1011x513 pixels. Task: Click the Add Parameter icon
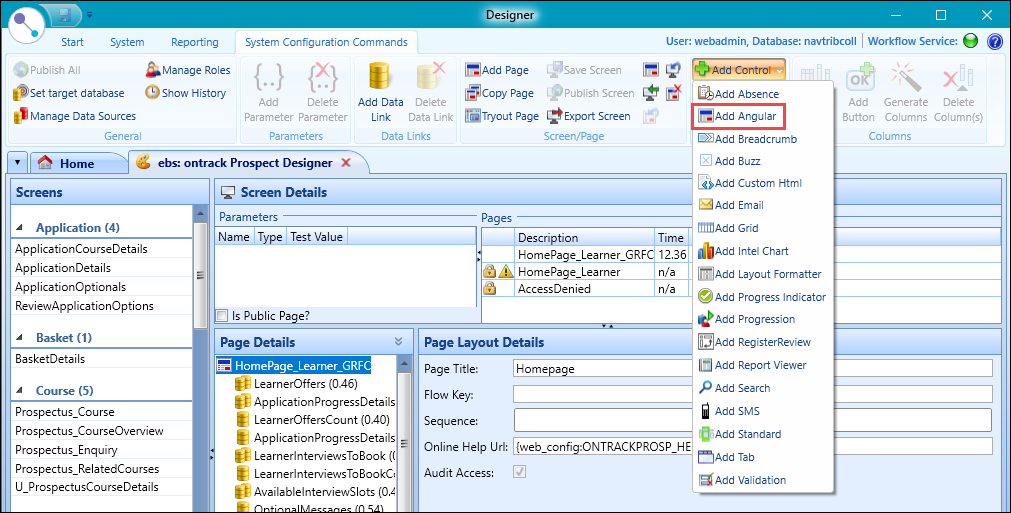pos(268,77)
